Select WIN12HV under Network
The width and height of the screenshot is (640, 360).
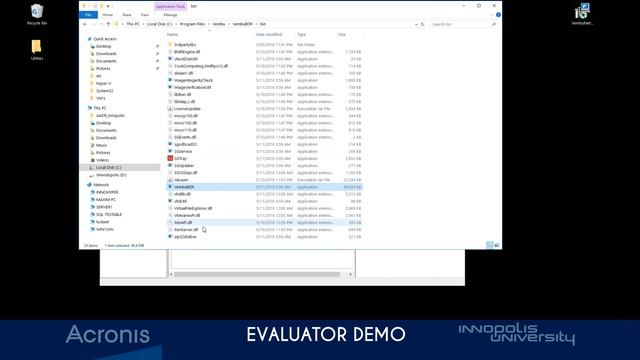pyautogui.click(x=104, y=229)
